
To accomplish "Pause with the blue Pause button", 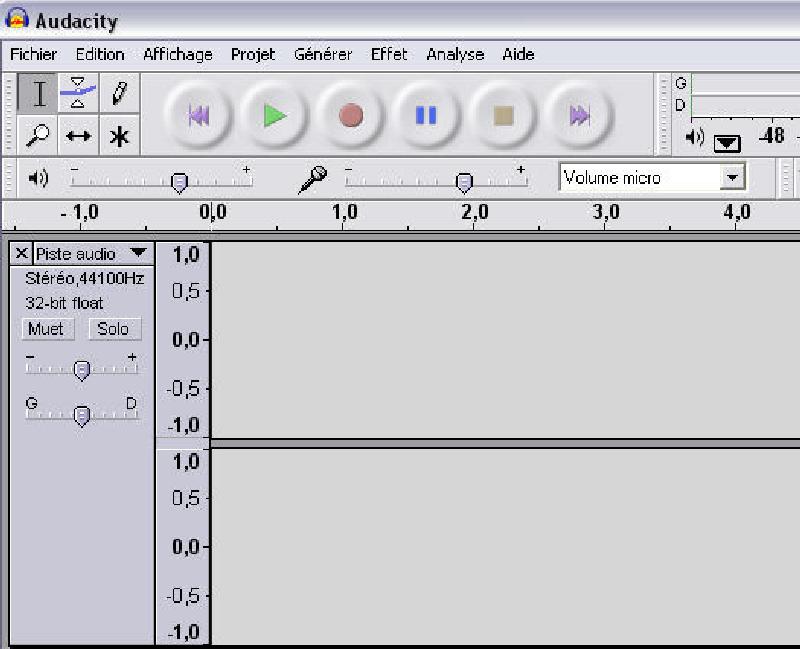I will point(427,115).
